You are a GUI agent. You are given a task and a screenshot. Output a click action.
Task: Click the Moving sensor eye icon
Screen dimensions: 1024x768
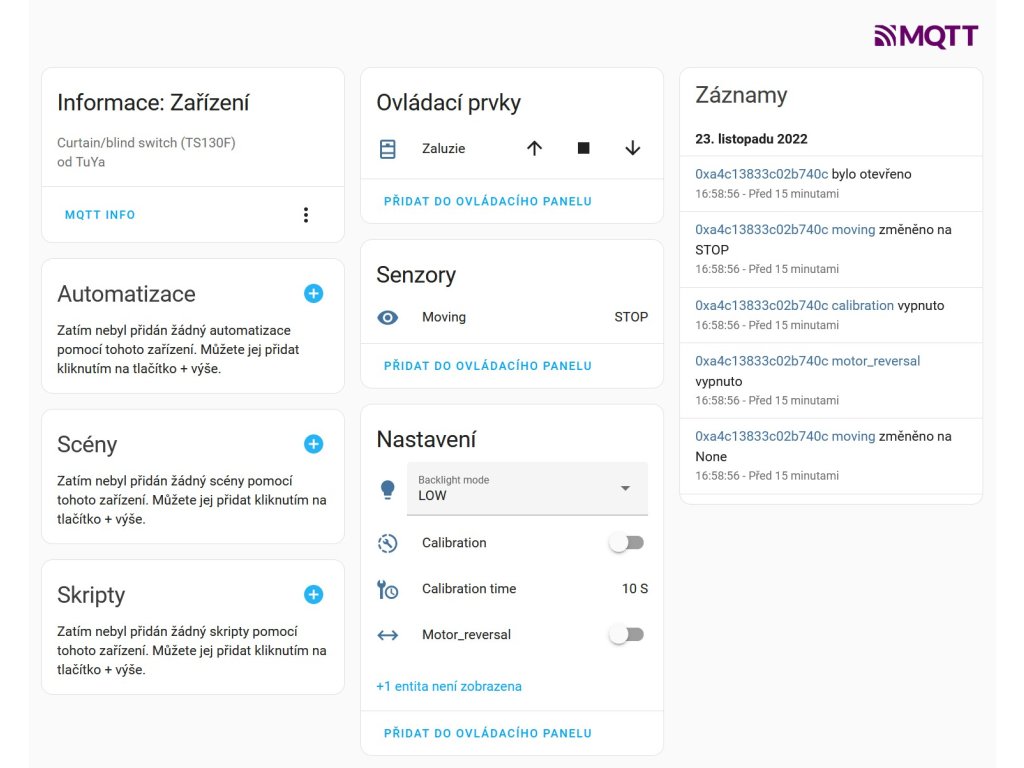(387, 317)
